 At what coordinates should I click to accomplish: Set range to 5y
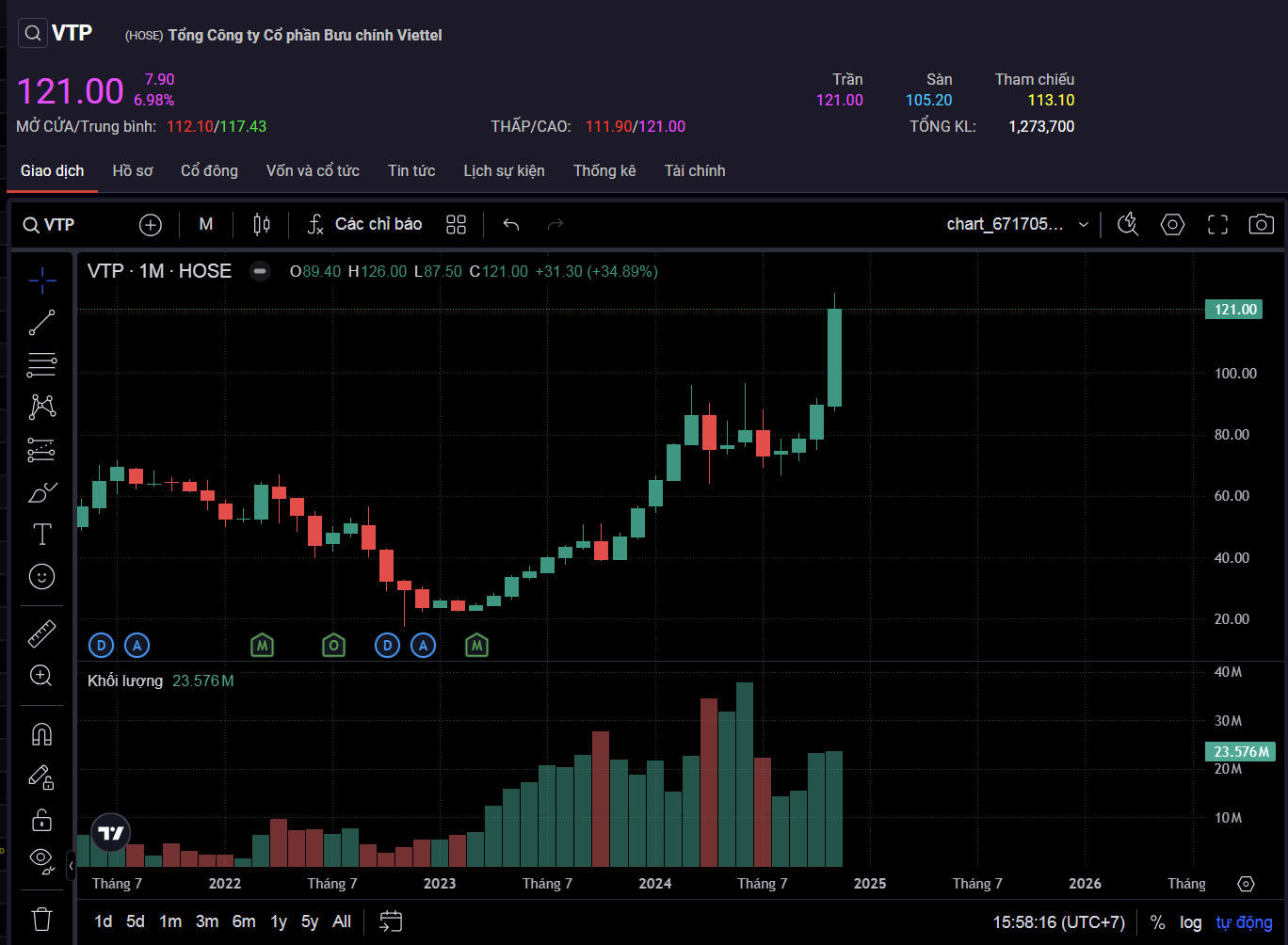pyautogui.click(x=310, y=921)
